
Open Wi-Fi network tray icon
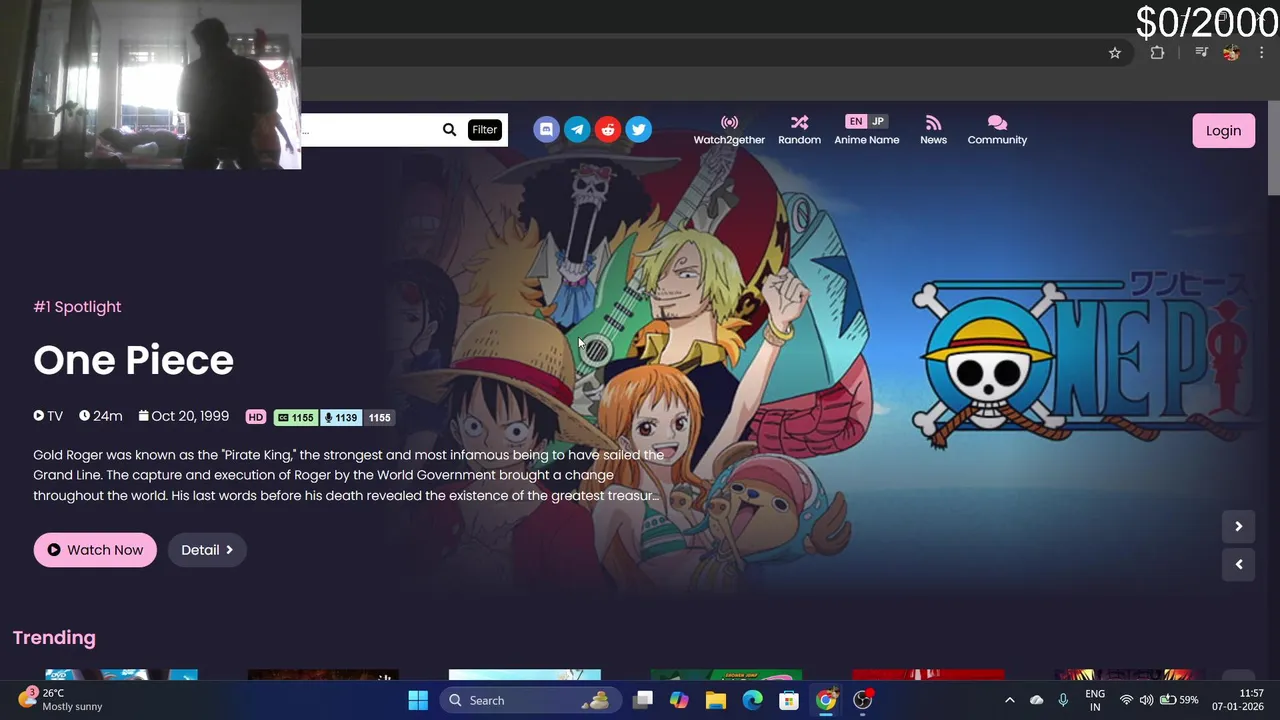coord(1126,700)
